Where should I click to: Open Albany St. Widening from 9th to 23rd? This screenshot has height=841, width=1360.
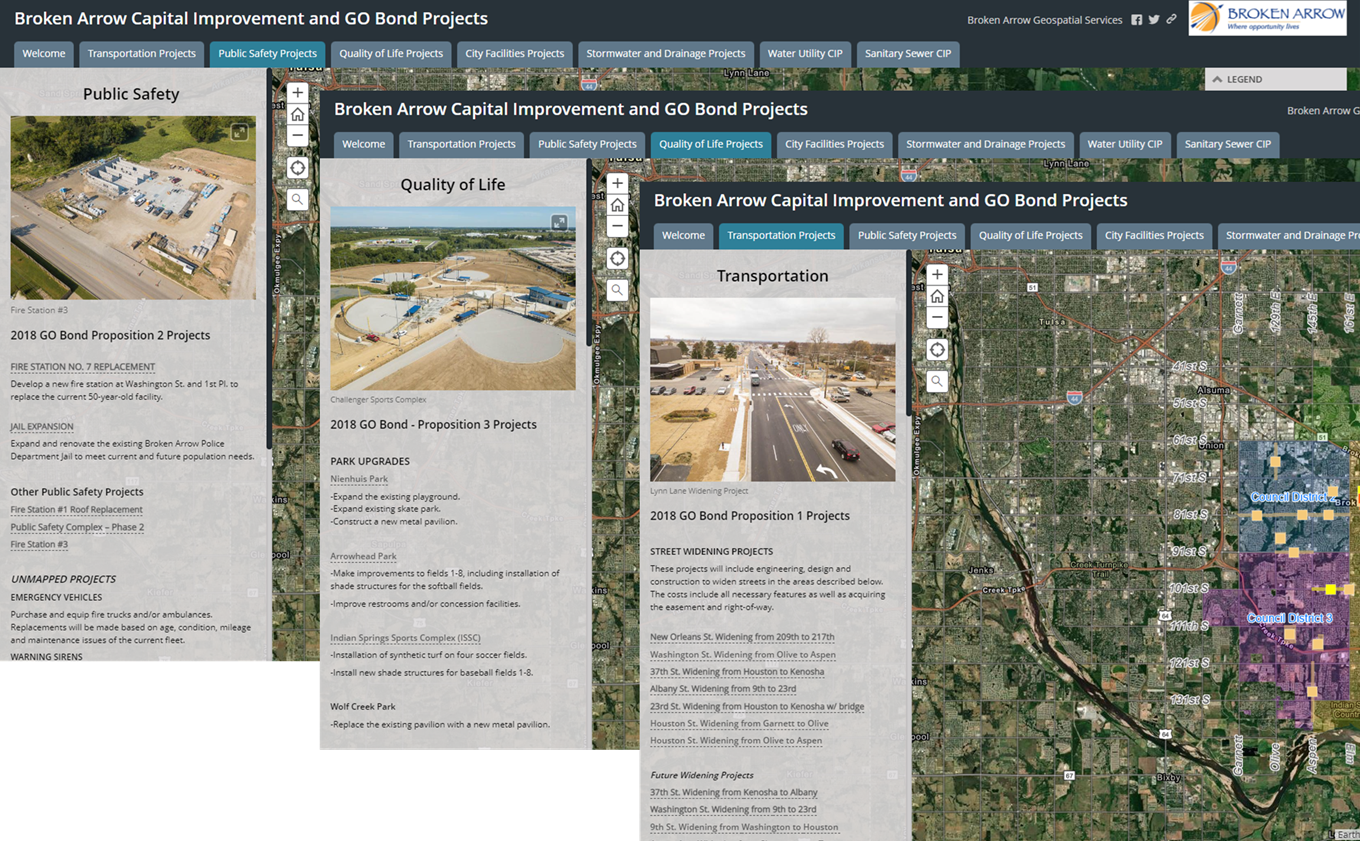[723, 689]
